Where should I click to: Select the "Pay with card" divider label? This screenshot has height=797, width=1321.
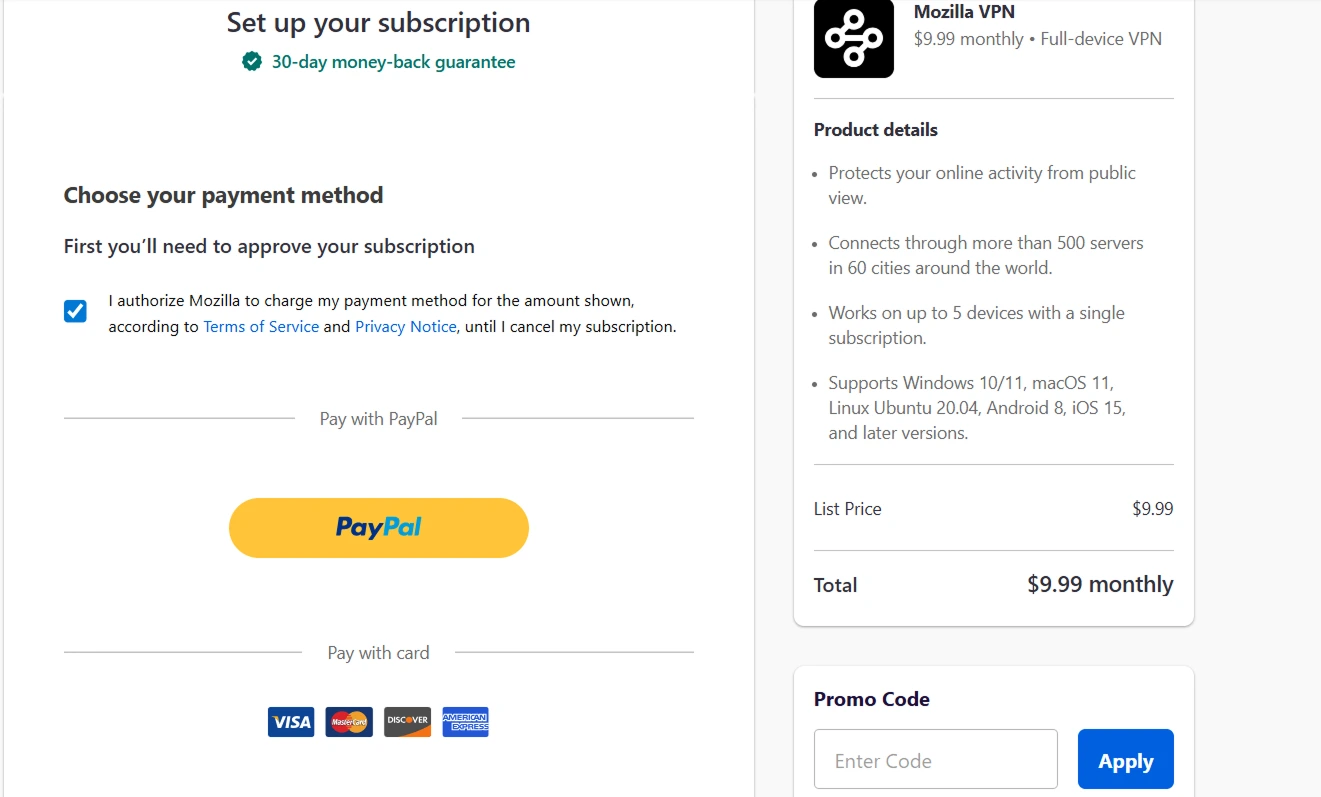pyautogui.click(x=378, y=653)
